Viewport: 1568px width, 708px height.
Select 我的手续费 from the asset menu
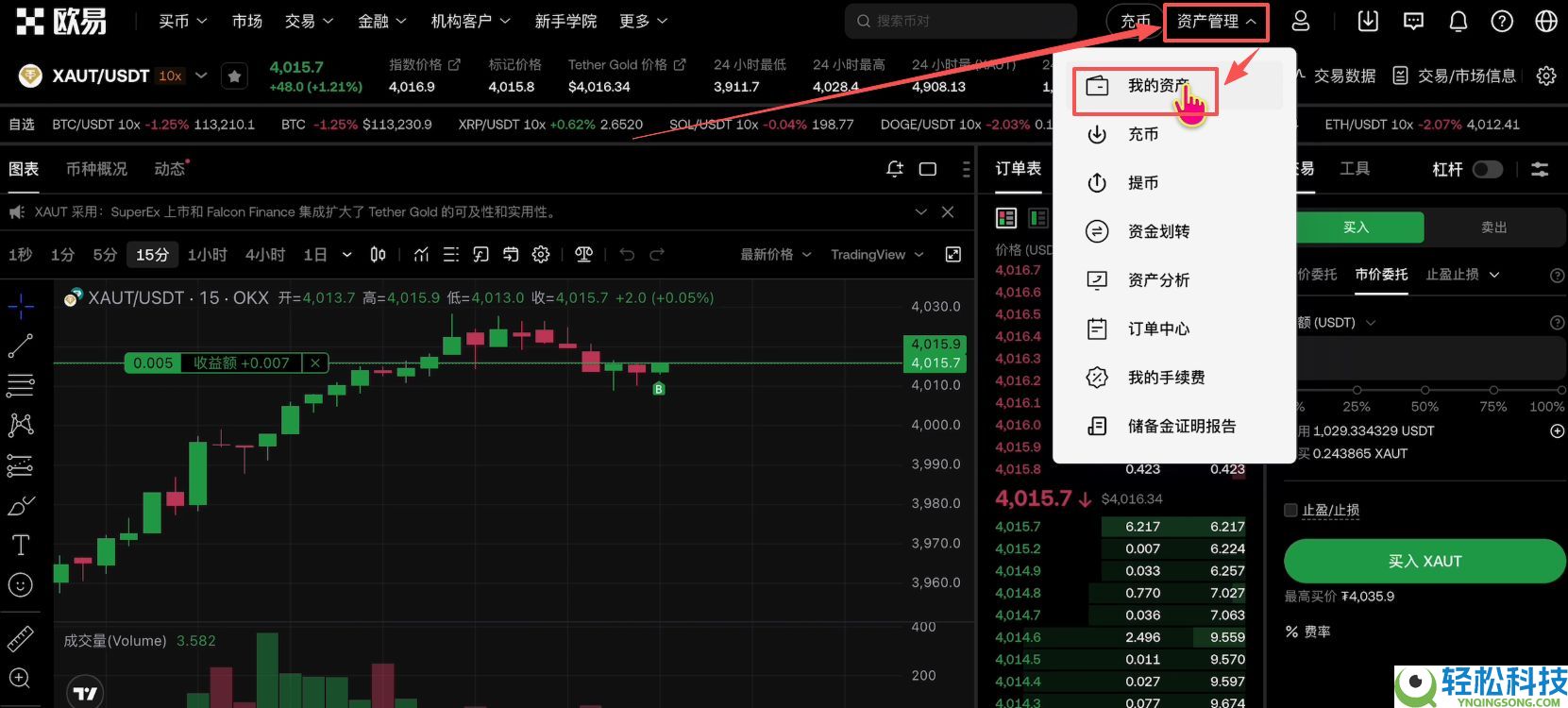coord(1175,378)
